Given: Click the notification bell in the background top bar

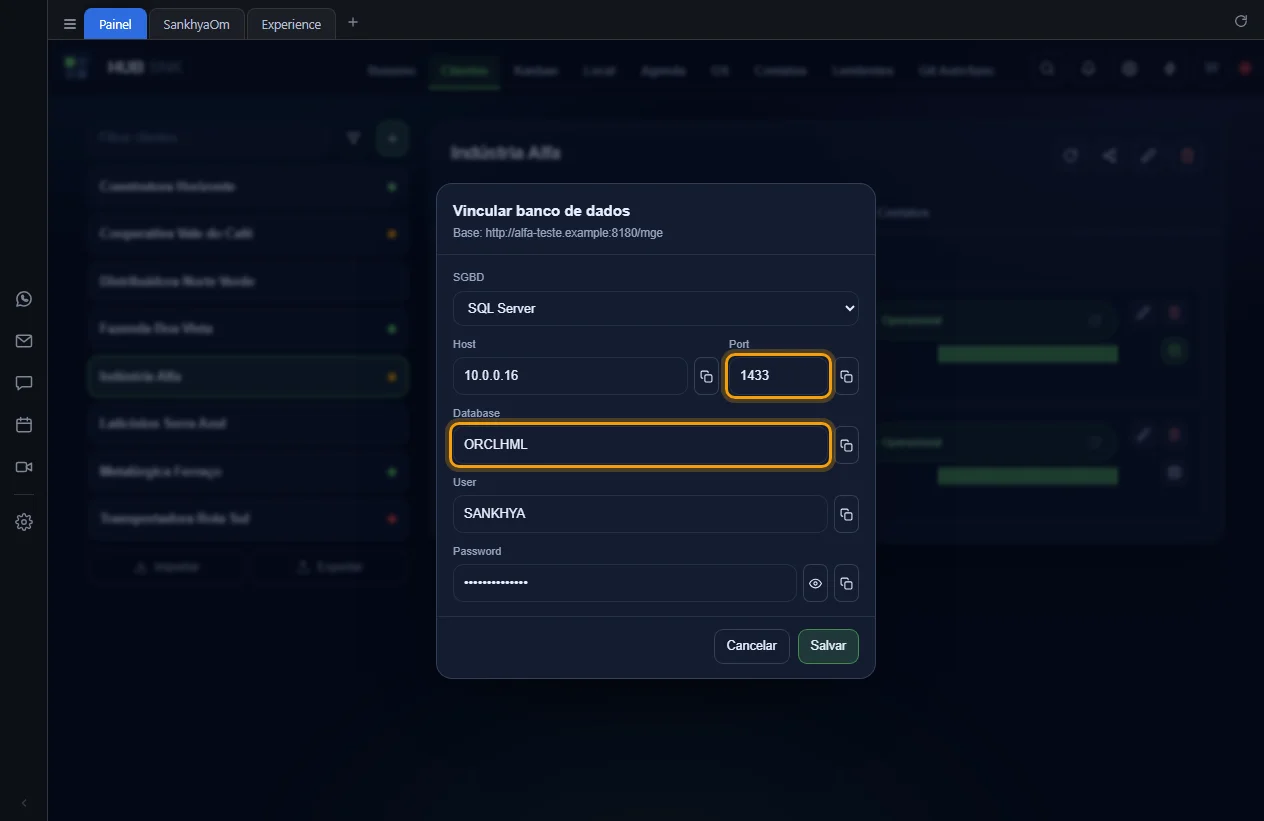Looking at the screenshot, I should [x=1088, y=69].
